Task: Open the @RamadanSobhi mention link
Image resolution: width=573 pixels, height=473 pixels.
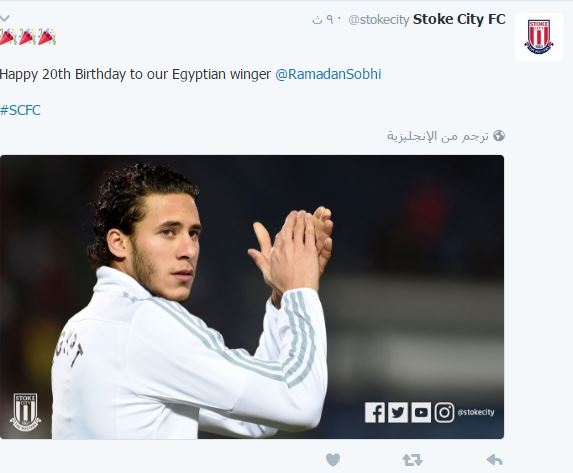Action: pyautogui.click(x=328, y=74)
